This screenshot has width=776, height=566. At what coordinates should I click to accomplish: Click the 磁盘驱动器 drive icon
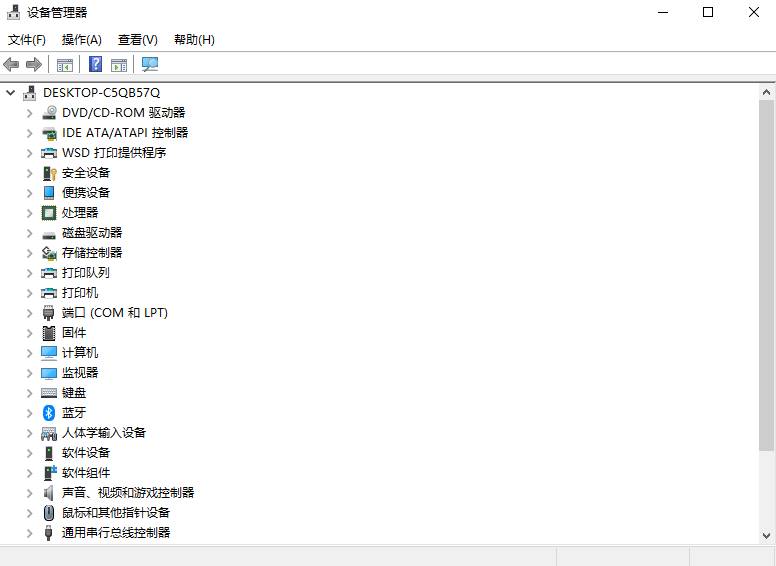tap(49, 235)
